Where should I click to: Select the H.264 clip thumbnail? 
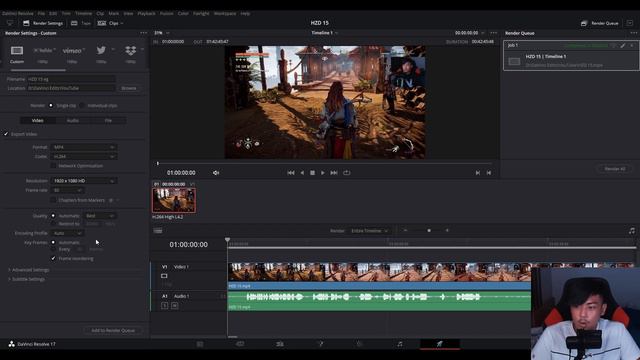coord(174,200)
